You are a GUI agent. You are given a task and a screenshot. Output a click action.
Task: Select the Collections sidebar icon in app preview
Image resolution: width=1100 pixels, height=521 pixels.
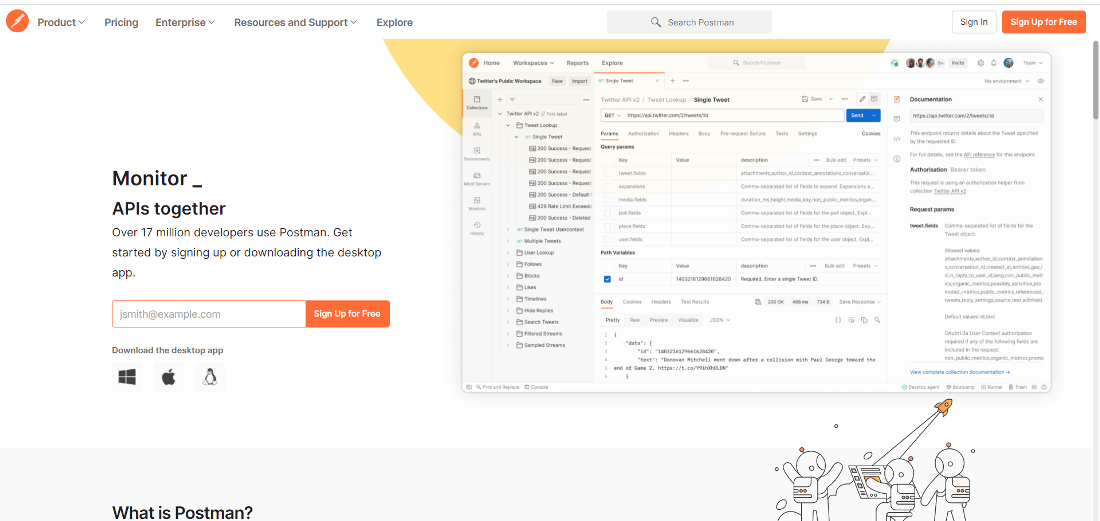[477, 102]
